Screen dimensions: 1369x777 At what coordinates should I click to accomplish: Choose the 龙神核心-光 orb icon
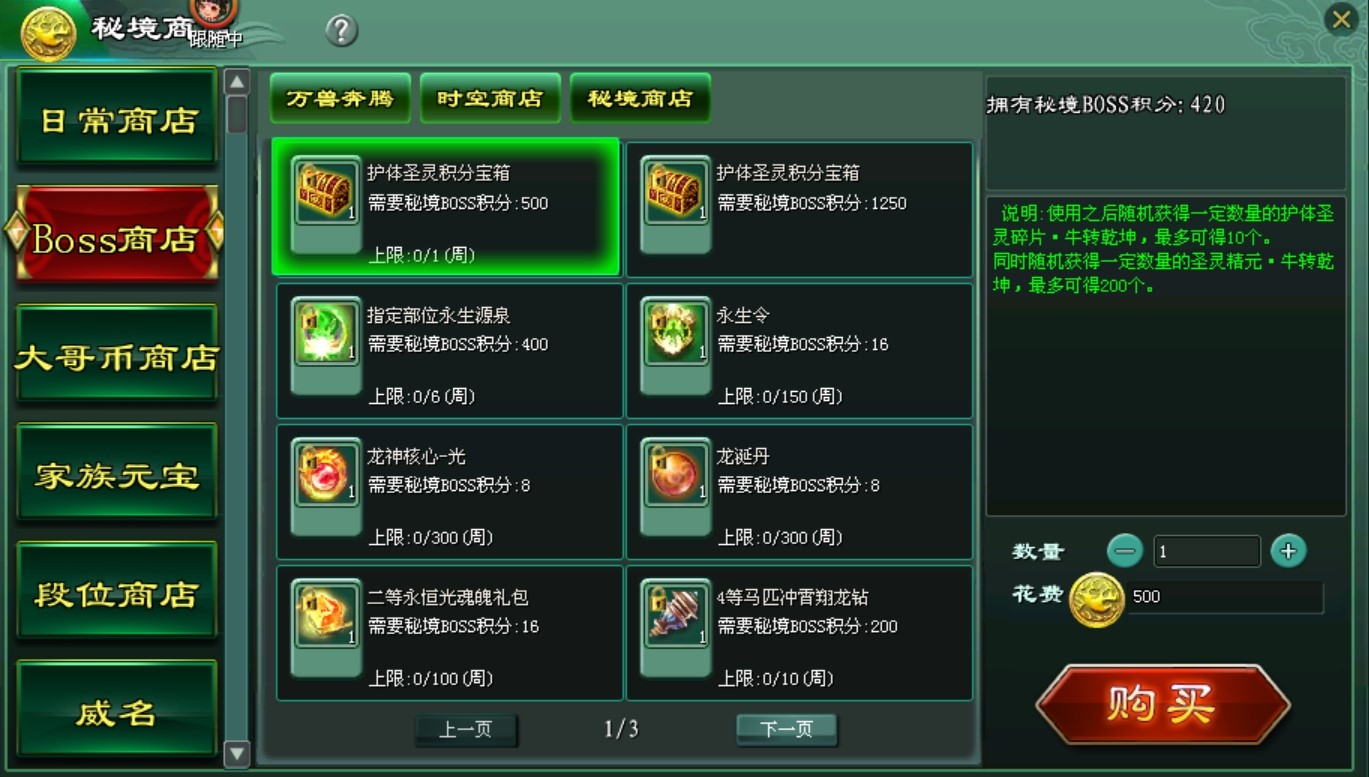326,473
